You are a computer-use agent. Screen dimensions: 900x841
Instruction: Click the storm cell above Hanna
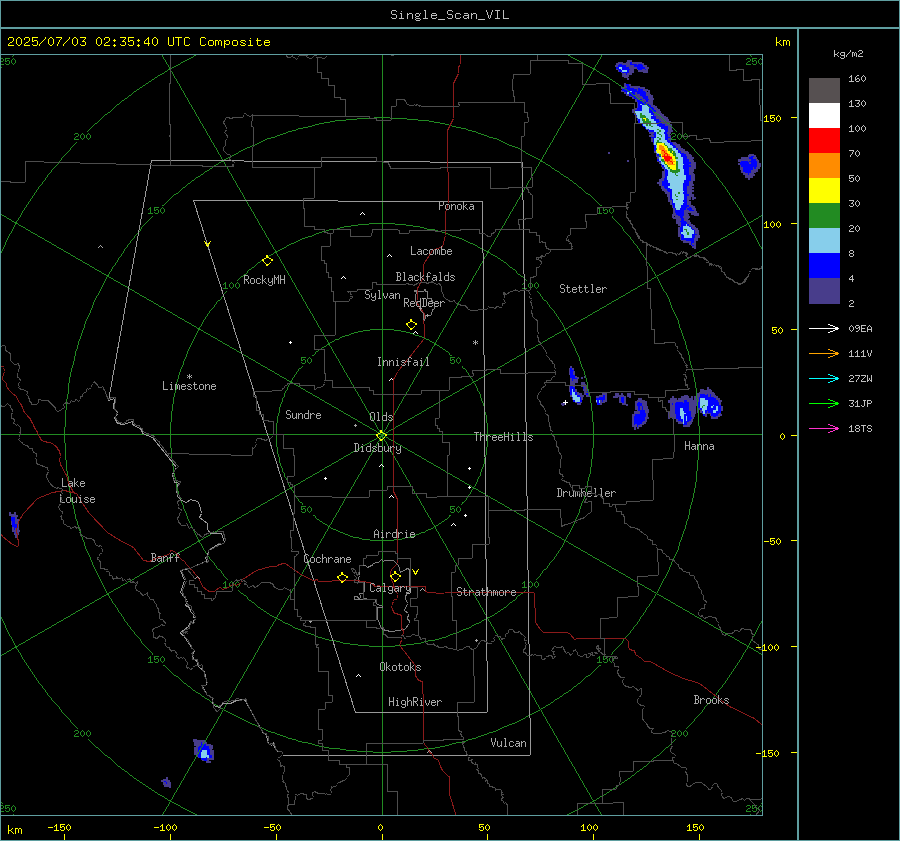pyautogui.click(x=710, y=403)
